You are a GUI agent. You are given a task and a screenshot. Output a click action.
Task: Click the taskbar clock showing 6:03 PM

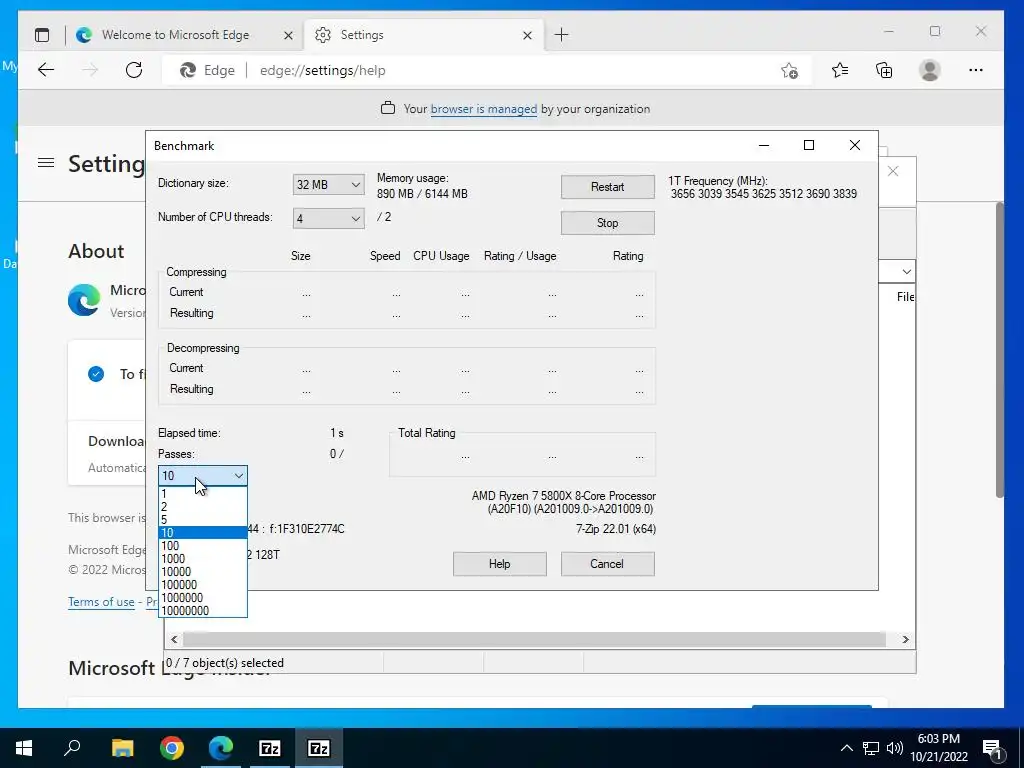[x=938, y=748]
